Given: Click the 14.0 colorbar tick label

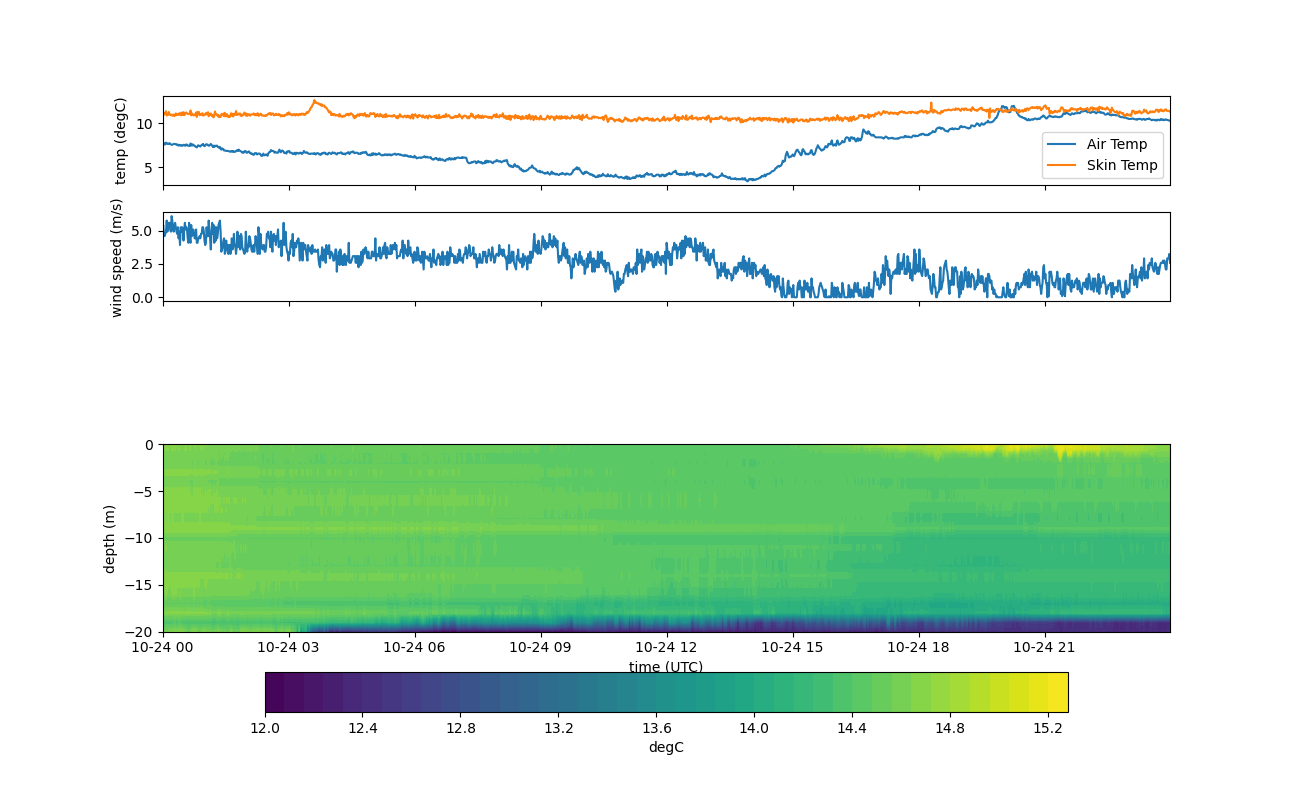Looking at the screenshot, I should [x=754, y=728].
